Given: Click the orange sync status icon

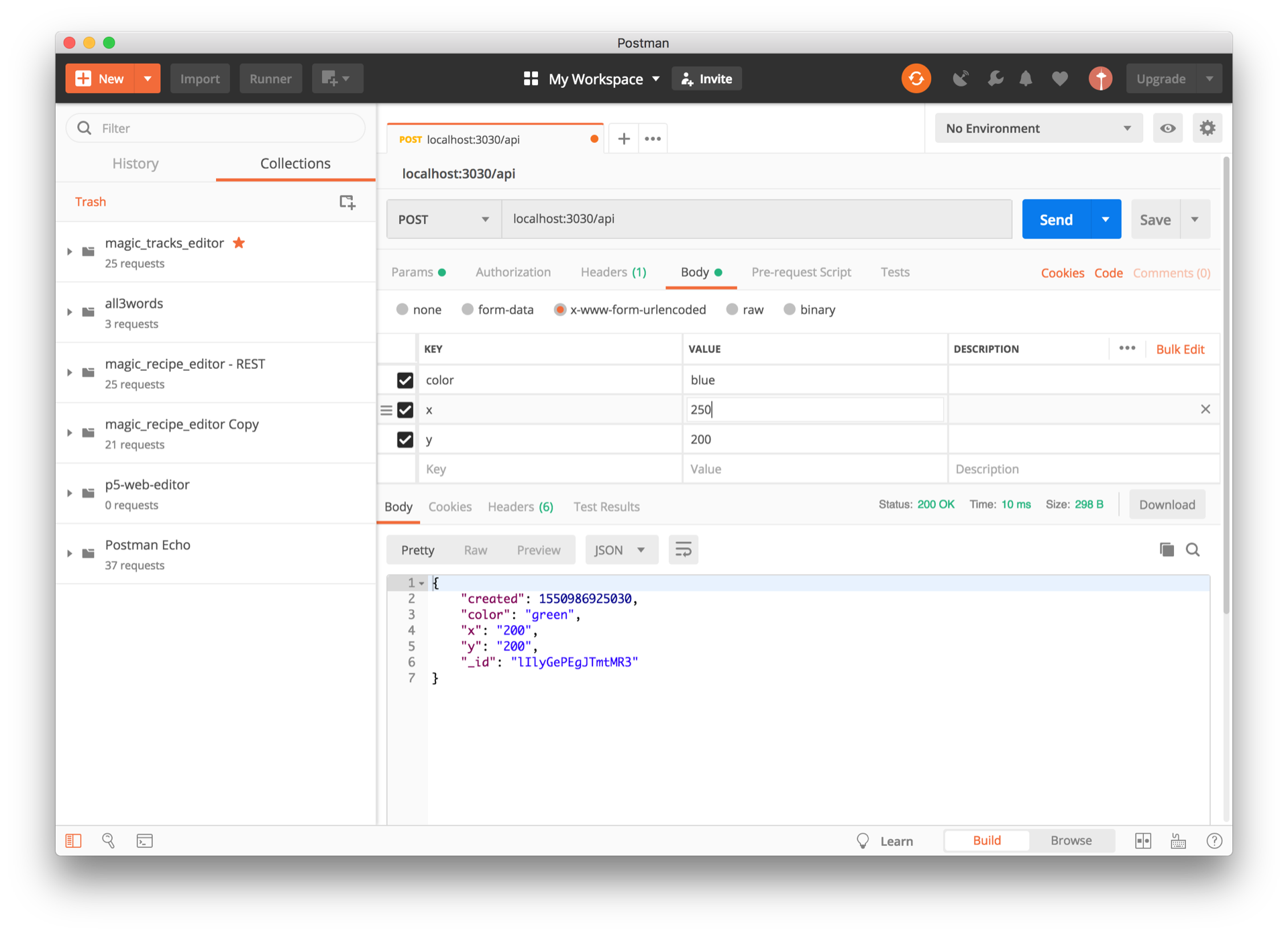Looking at the screenshot, I should point(916,78).
